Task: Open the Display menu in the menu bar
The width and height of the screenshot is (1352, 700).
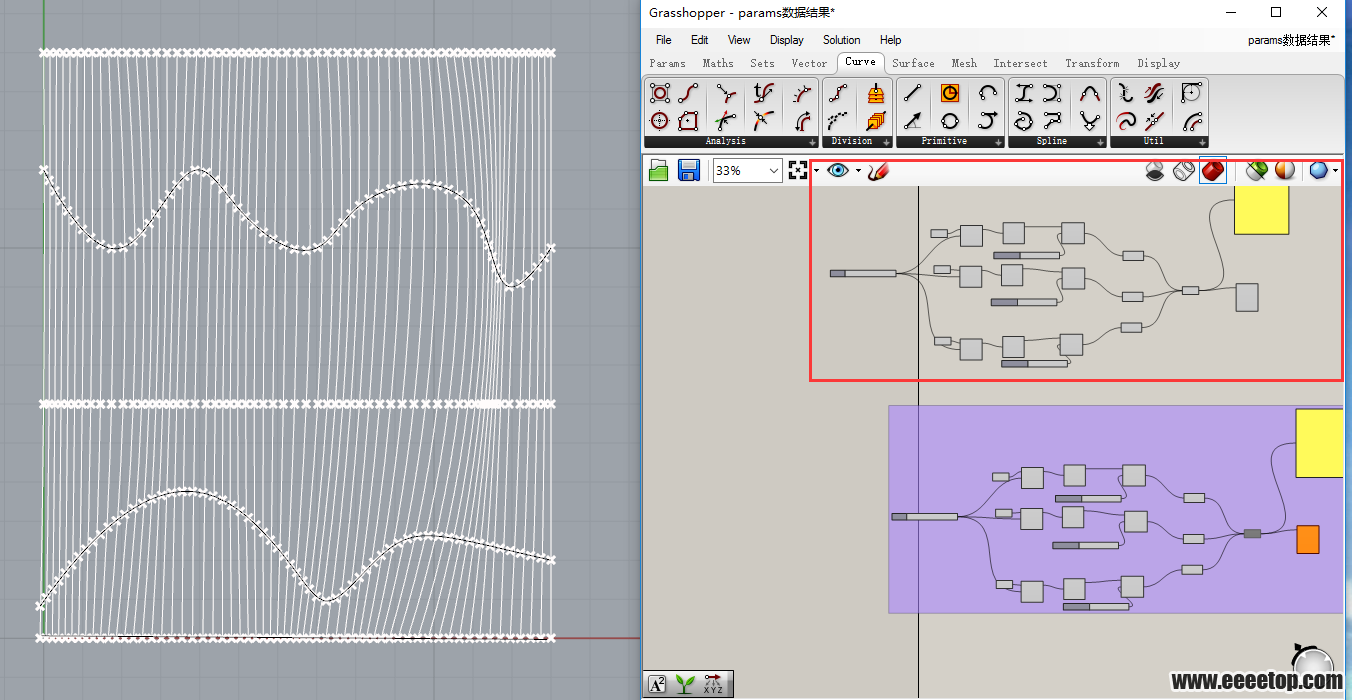Action: tap(787, 40)
